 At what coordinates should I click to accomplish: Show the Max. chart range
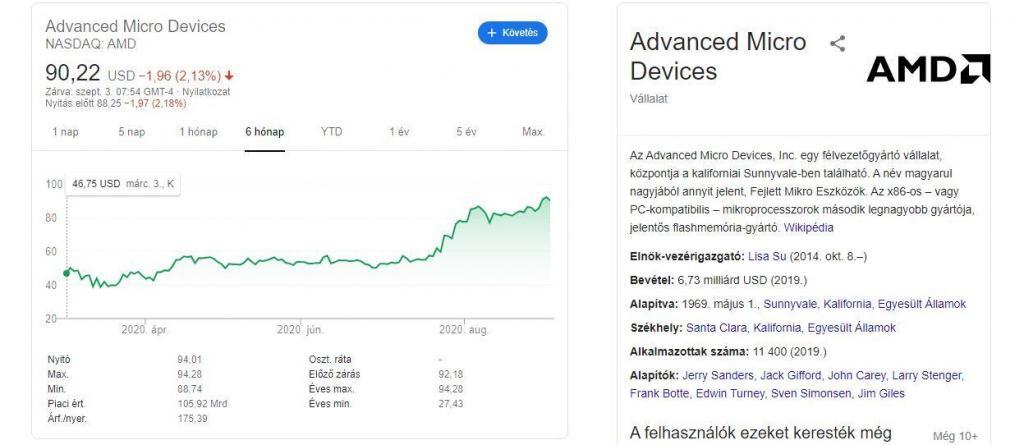[x=533, y=132]
